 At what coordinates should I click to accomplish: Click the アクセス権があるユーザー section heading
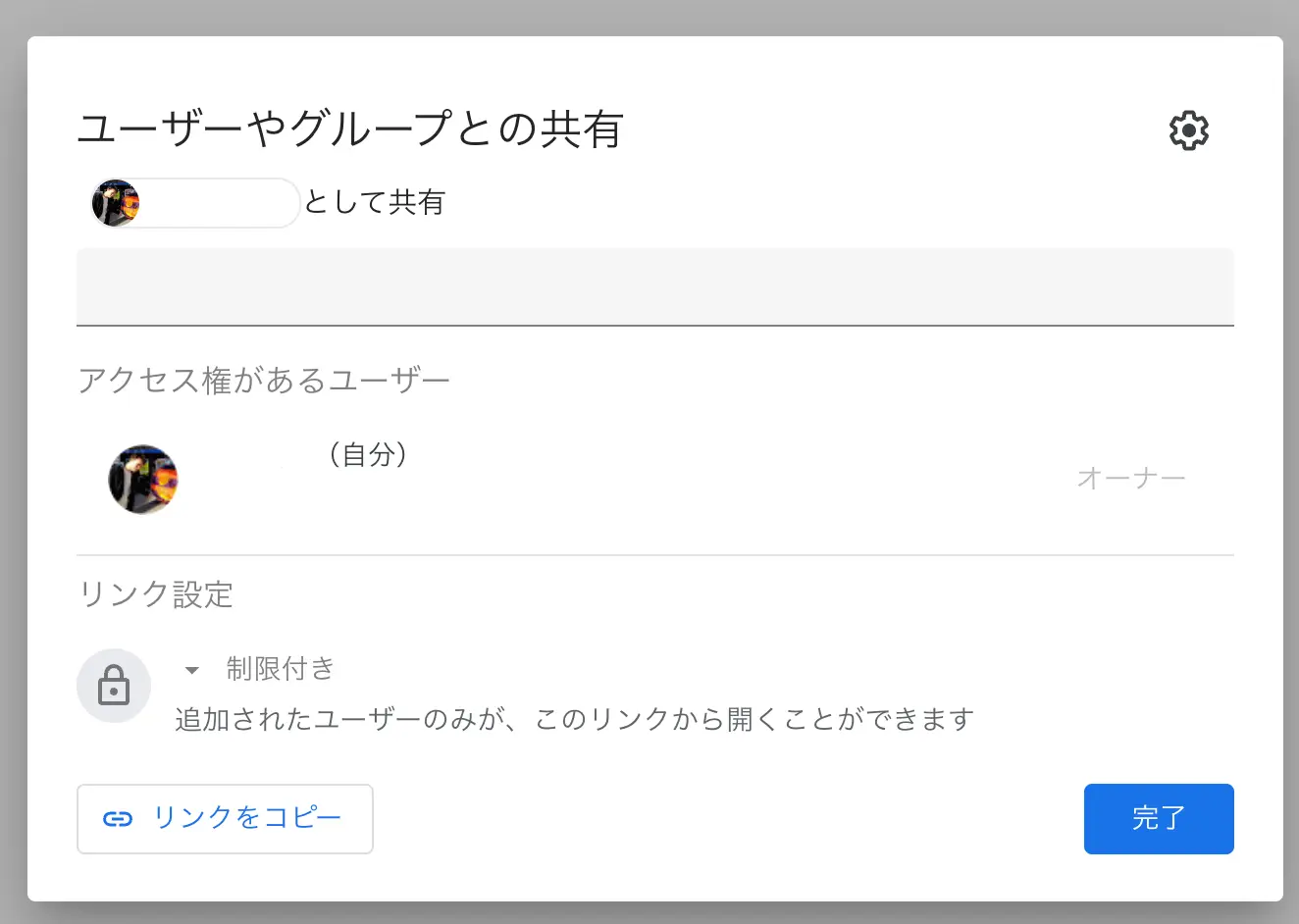263,380
